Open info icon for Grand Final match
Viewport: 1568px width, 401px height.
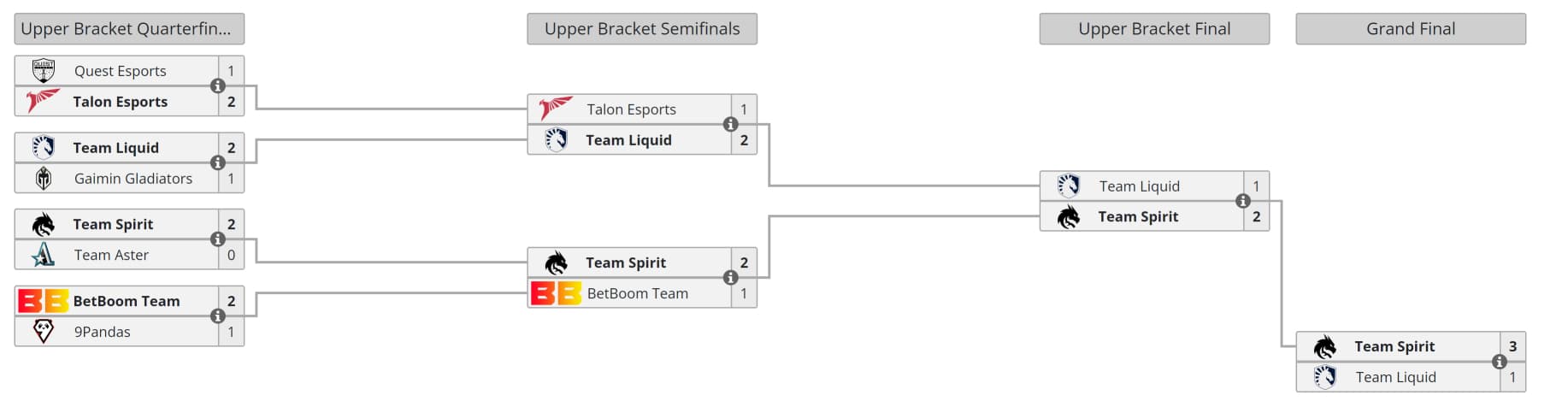click(x=1500, y=362)
